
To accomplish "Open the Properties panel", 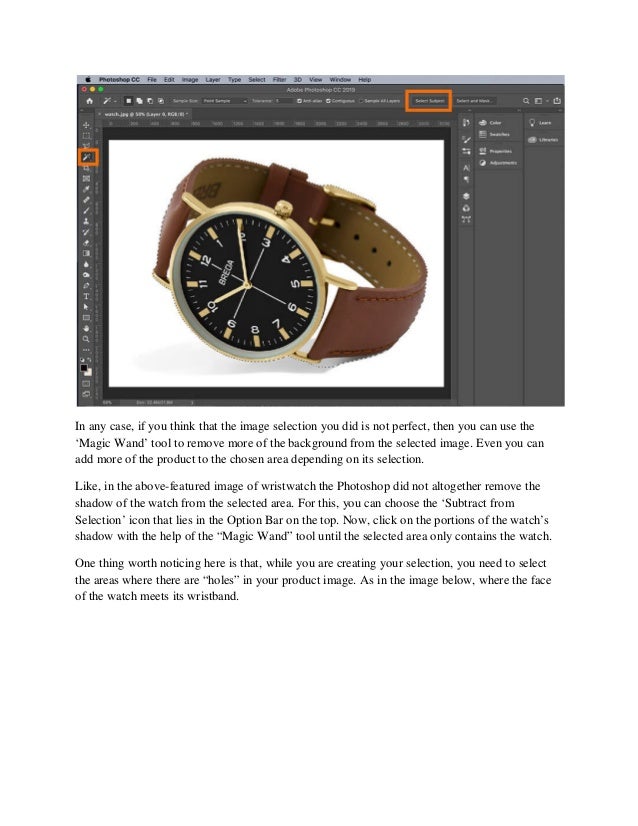I will point(495,151).
